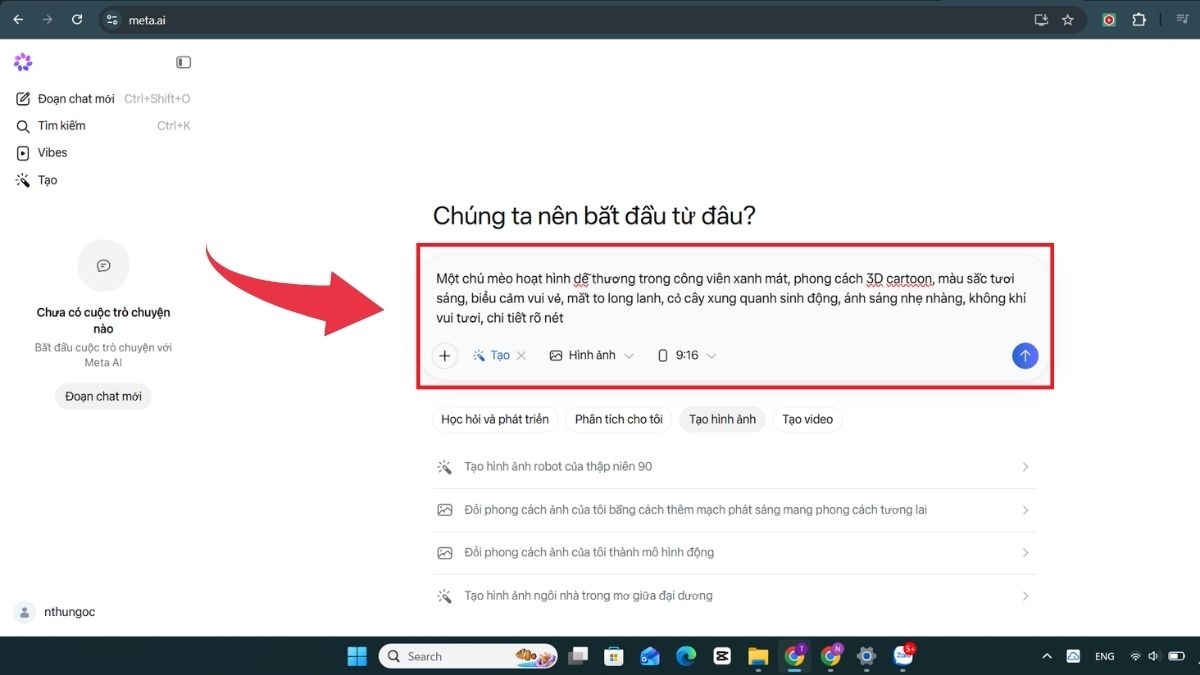Click the Vibes play icon in sidebar
The height and width of the screenshot is (675, 1200).
22,152
